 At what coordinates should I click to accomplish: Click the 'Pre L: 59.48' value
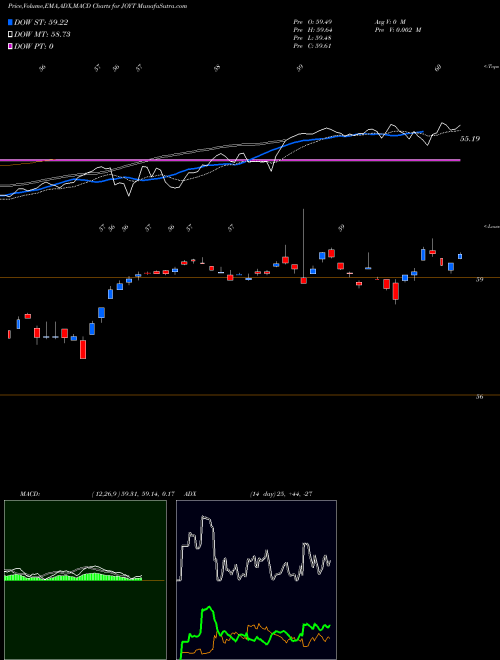pyautogui.click(x=312, y=38)
